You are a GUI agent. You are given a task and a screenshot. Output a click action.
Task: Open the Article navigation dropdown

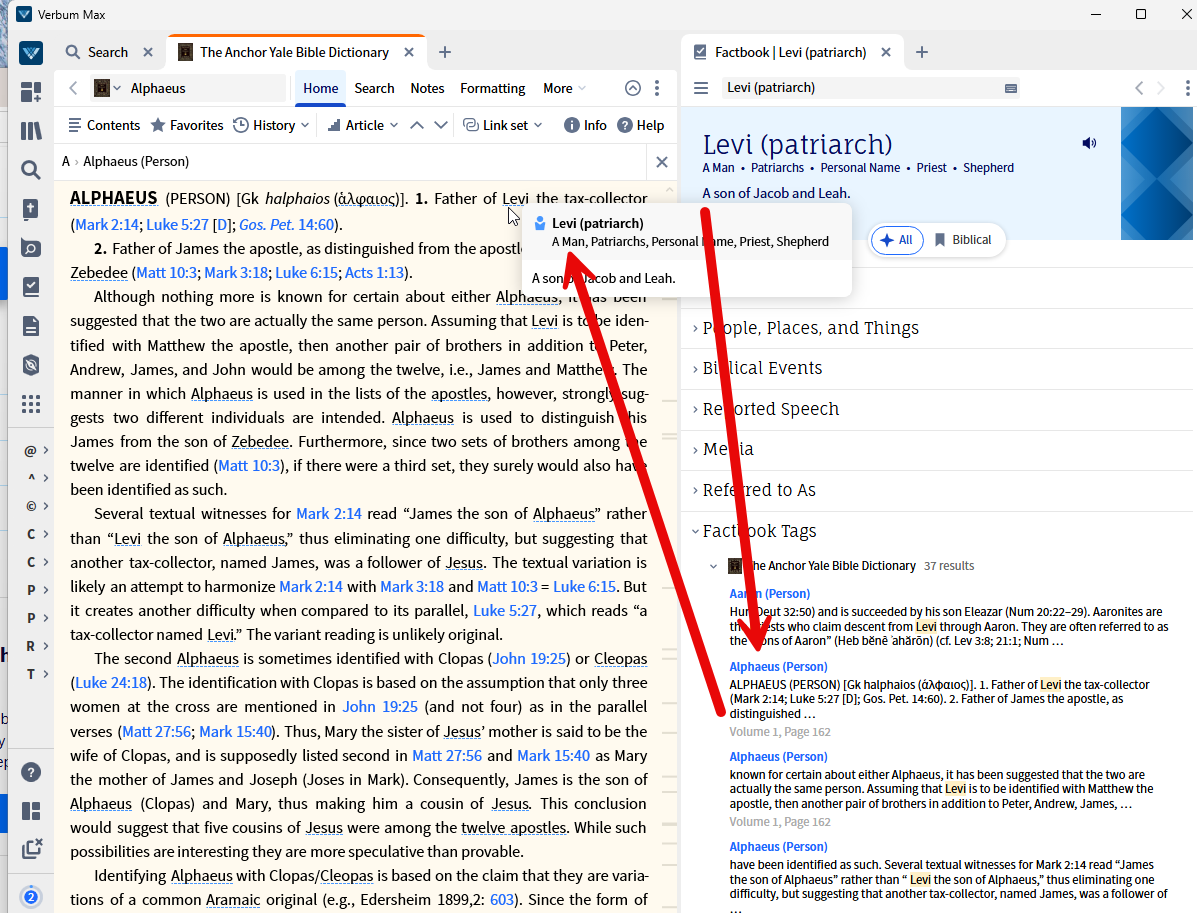363,125
